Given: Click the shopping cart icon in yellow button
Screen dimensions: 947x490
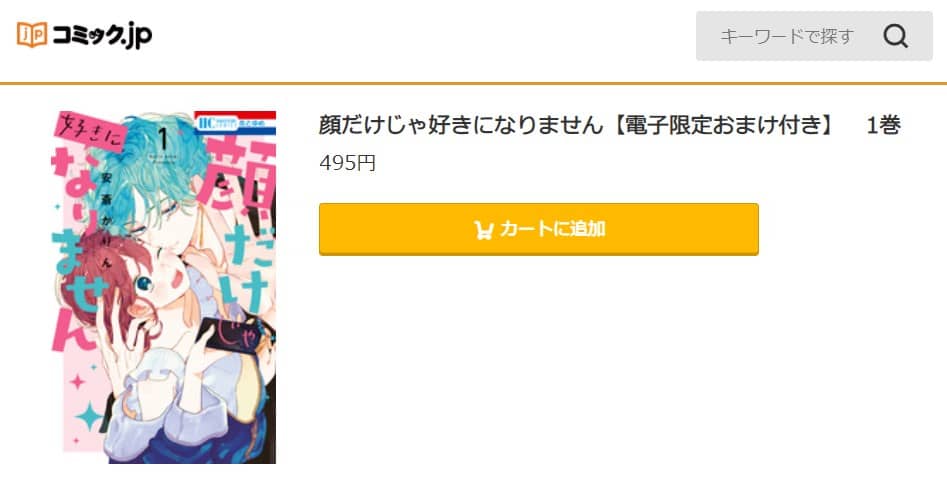Looking at the screenshot, I should 484,230.
